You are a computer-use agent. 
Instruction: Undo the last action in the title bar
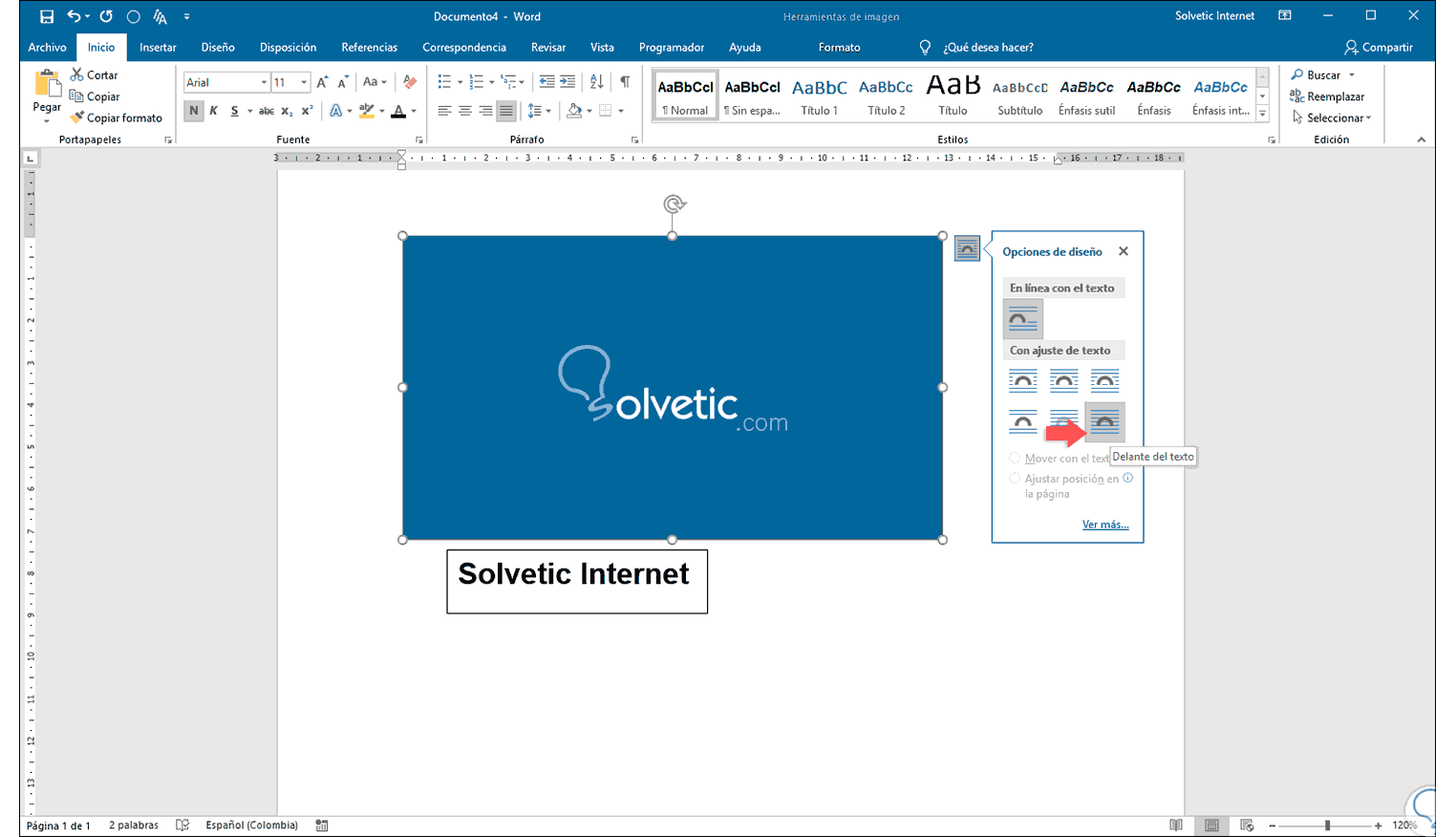pyautogui.click(x=74, y=16)
